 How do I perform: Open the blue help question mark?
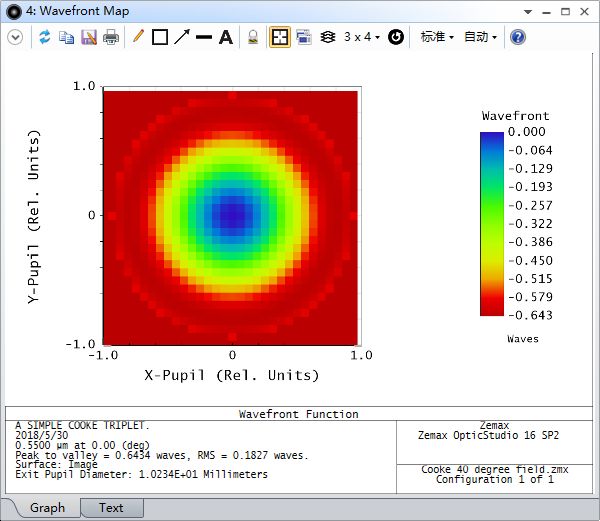(x=518, y=37)
